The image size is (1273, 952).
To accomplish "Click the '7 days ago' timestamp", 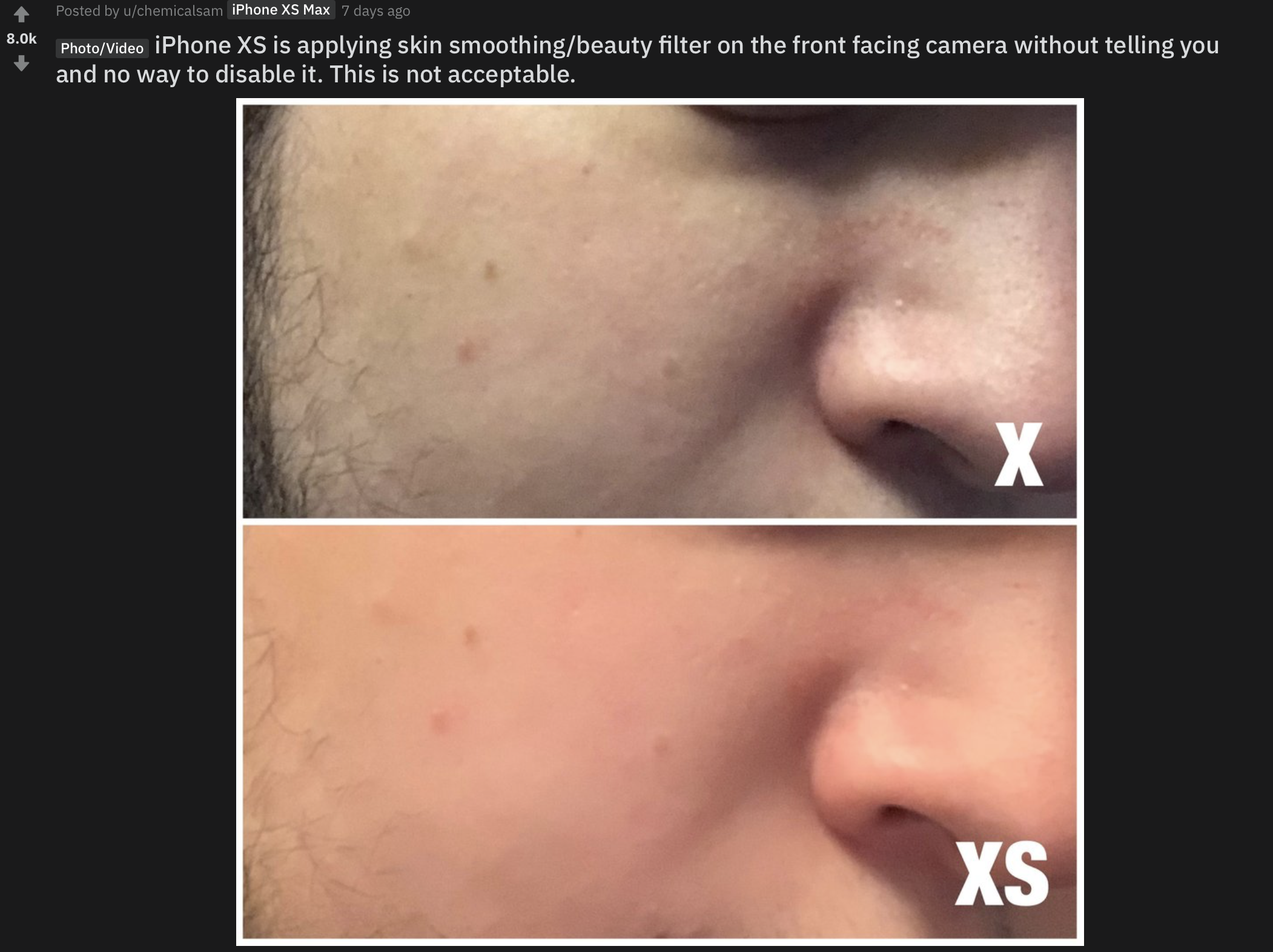I will click(376, 10).
